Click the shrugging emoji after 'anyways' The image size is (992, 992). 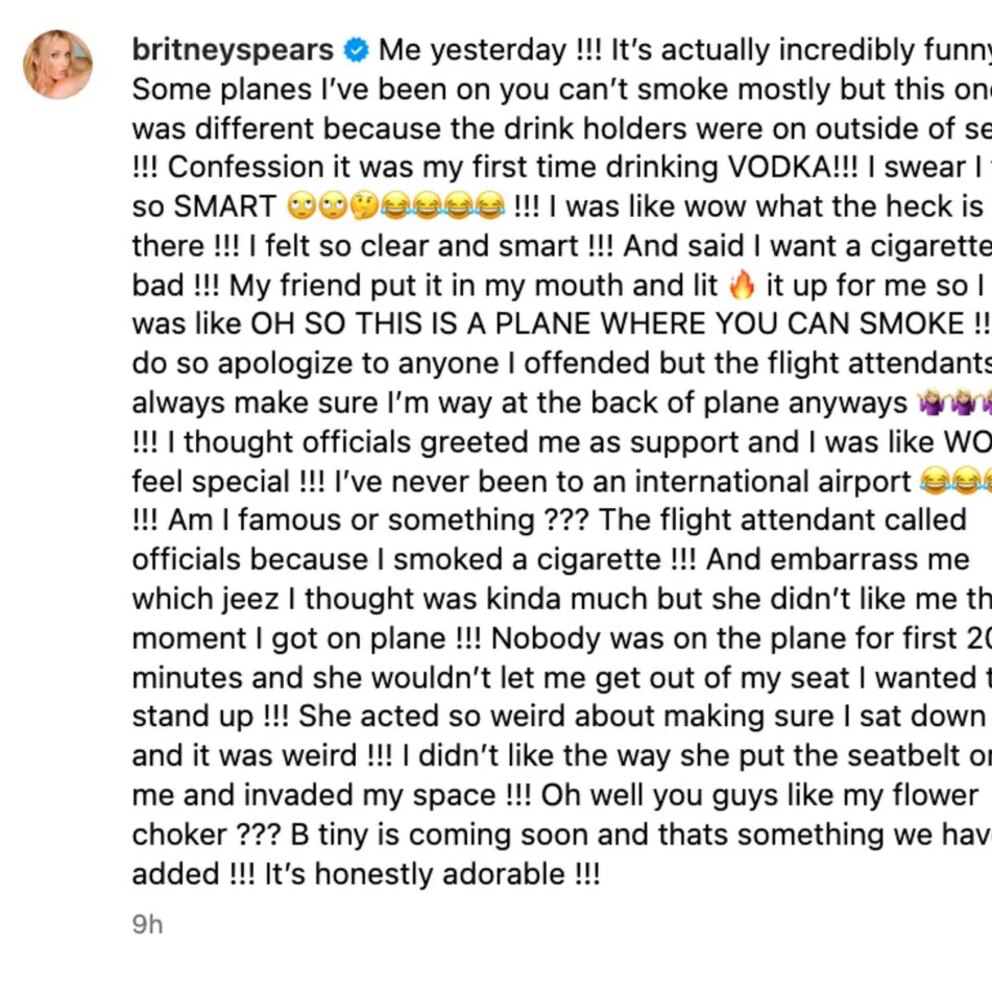click(x=930, y=402)
